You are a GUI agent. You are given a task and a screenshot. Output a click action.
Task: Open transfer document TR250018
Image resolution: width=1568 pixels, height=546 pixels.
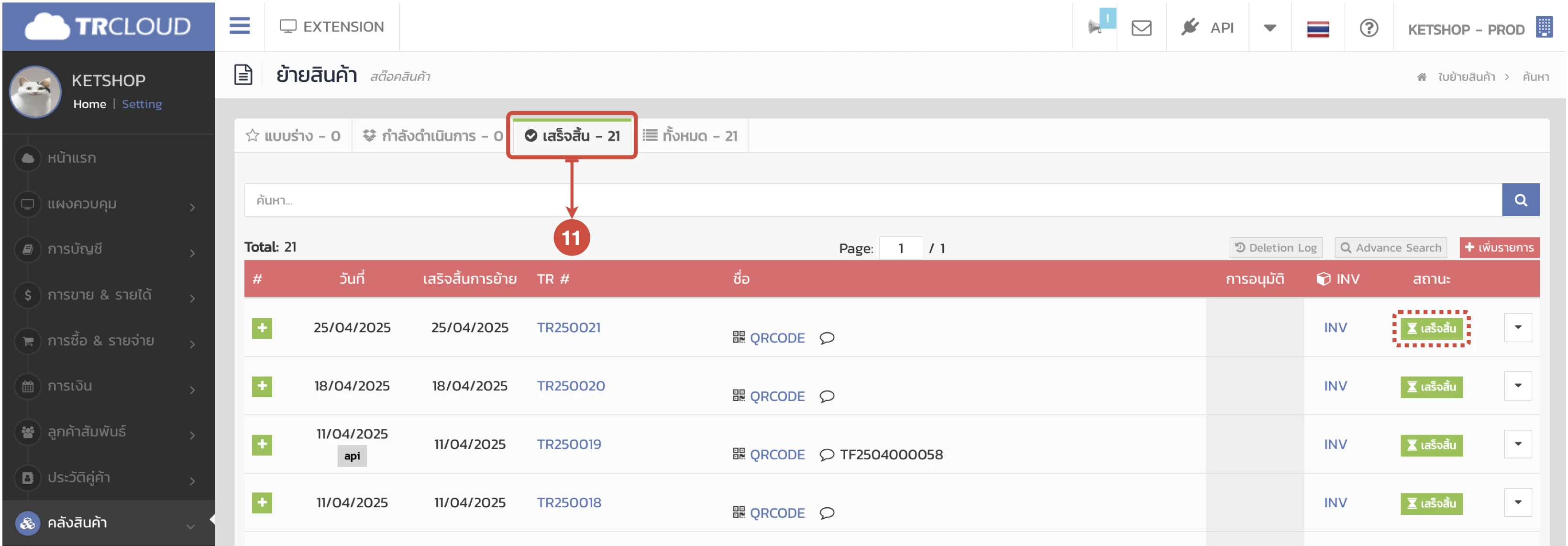tap(569, 503)
